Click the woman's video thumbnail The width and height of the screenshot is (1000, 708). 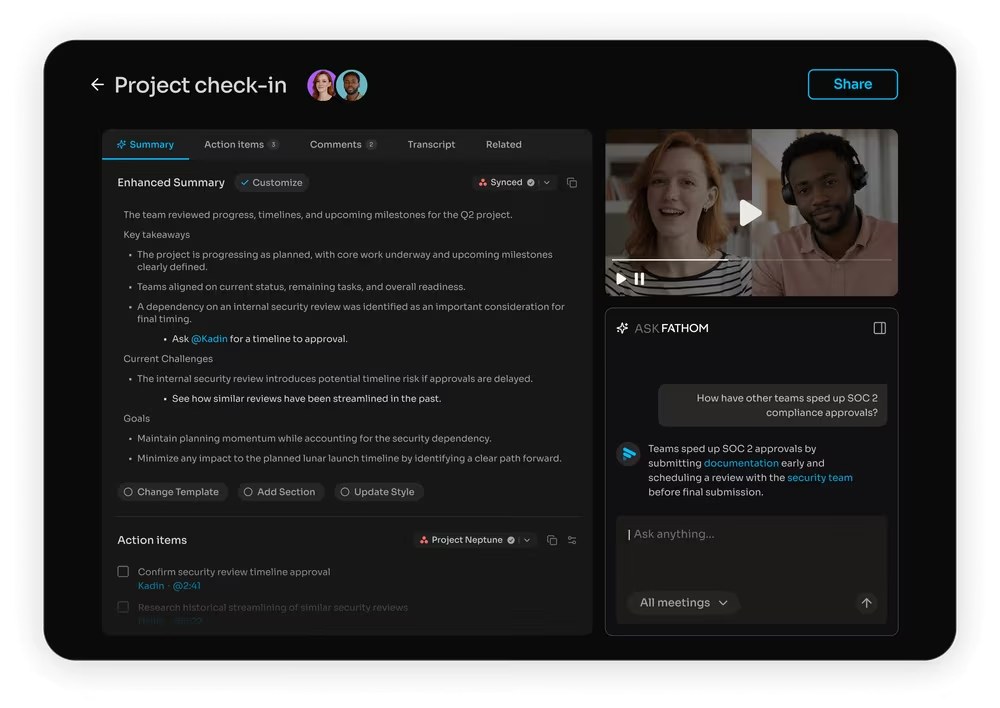(679, 213)
